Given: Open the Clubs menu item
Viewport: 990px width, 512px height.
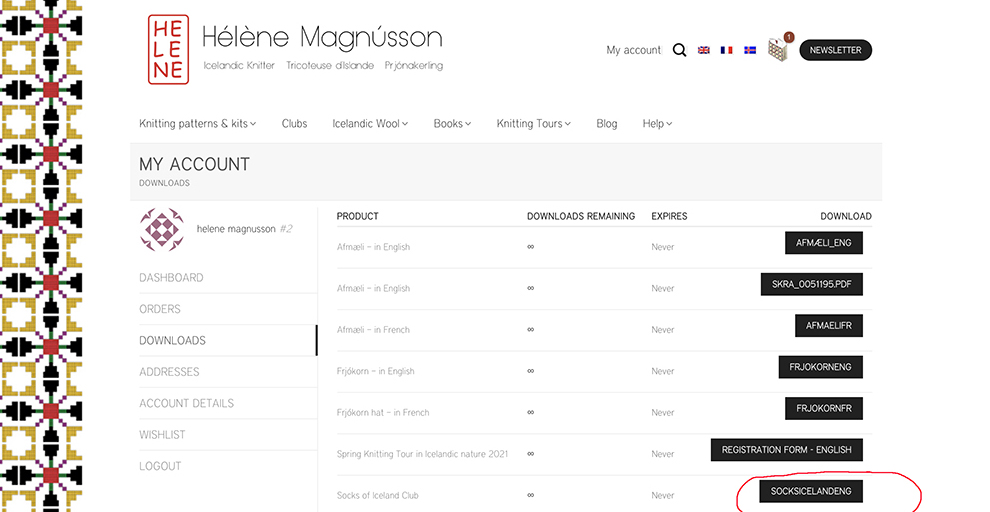Looking at the screenshot, I should click(x=294, y=124).
